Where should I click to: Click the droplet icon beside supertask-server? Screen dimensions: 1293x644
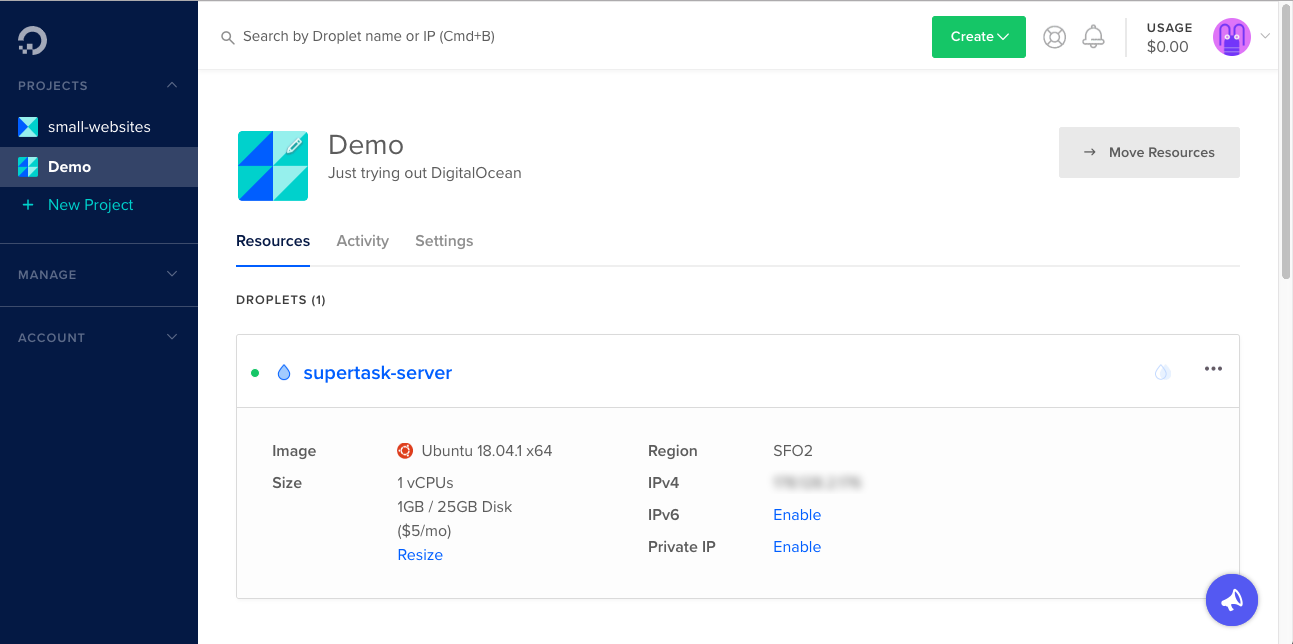pos(284,373)
